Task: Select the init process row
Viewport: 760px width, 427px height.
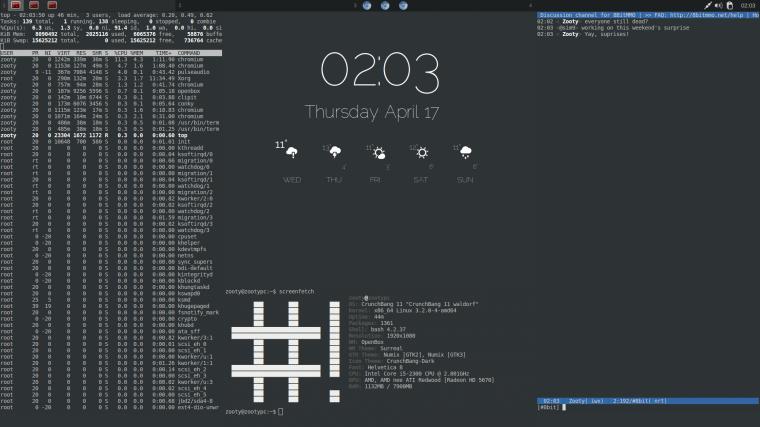Action: click(x=111, y=142)
